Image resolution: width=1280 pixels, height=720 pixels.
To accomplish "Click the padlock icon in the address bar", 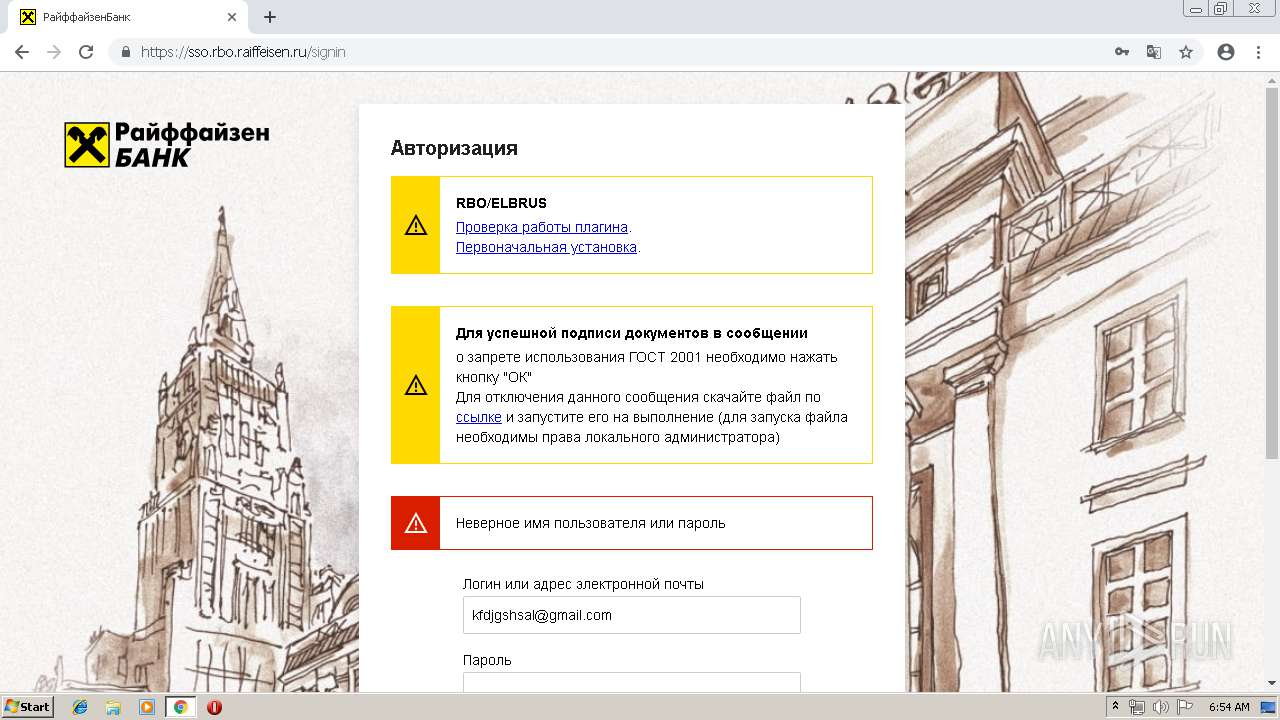I will [x=126, y=52].
